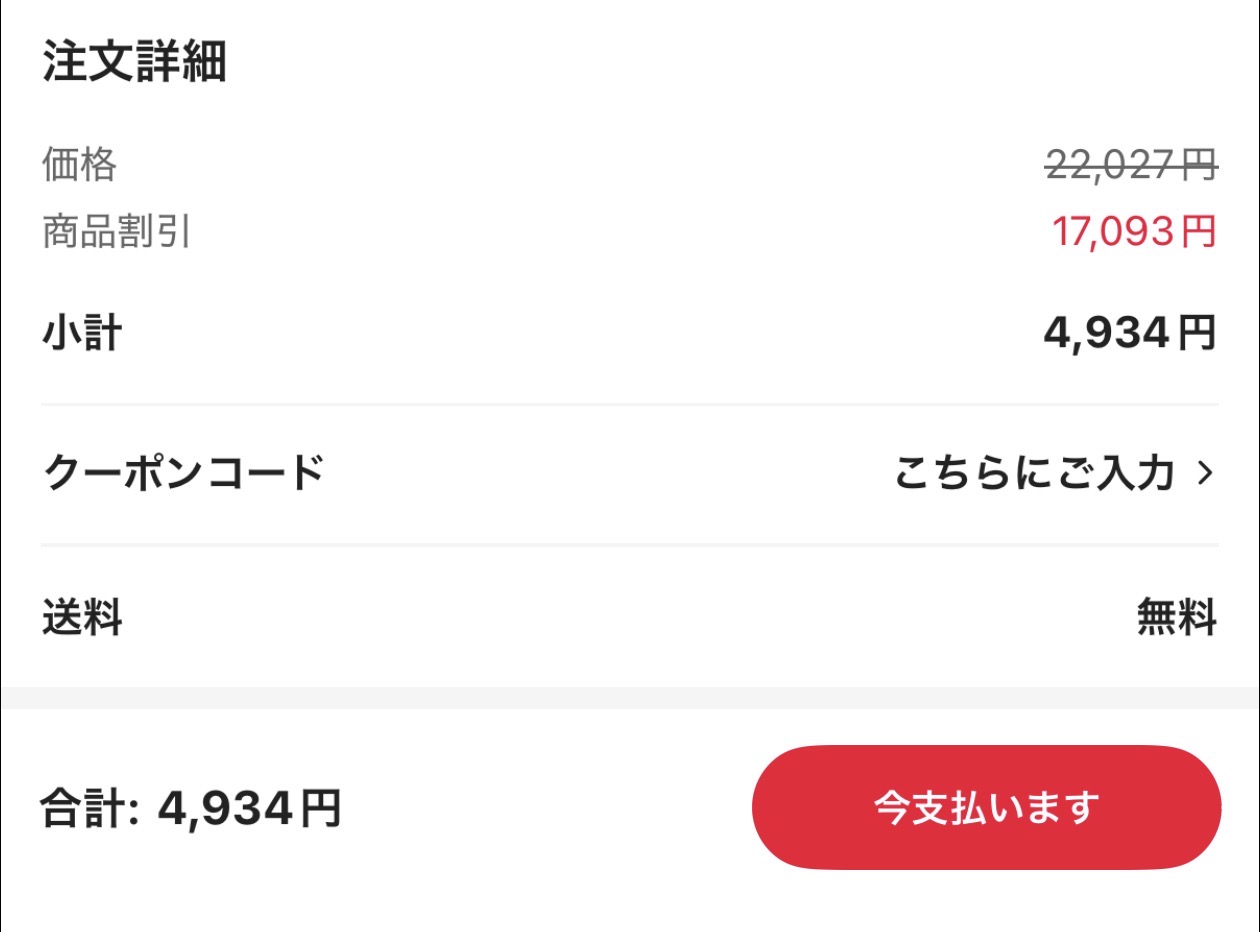Click the divider line below the 小計 row
The height and width of the screenshot is (932, 1260).
click(630, 404)
